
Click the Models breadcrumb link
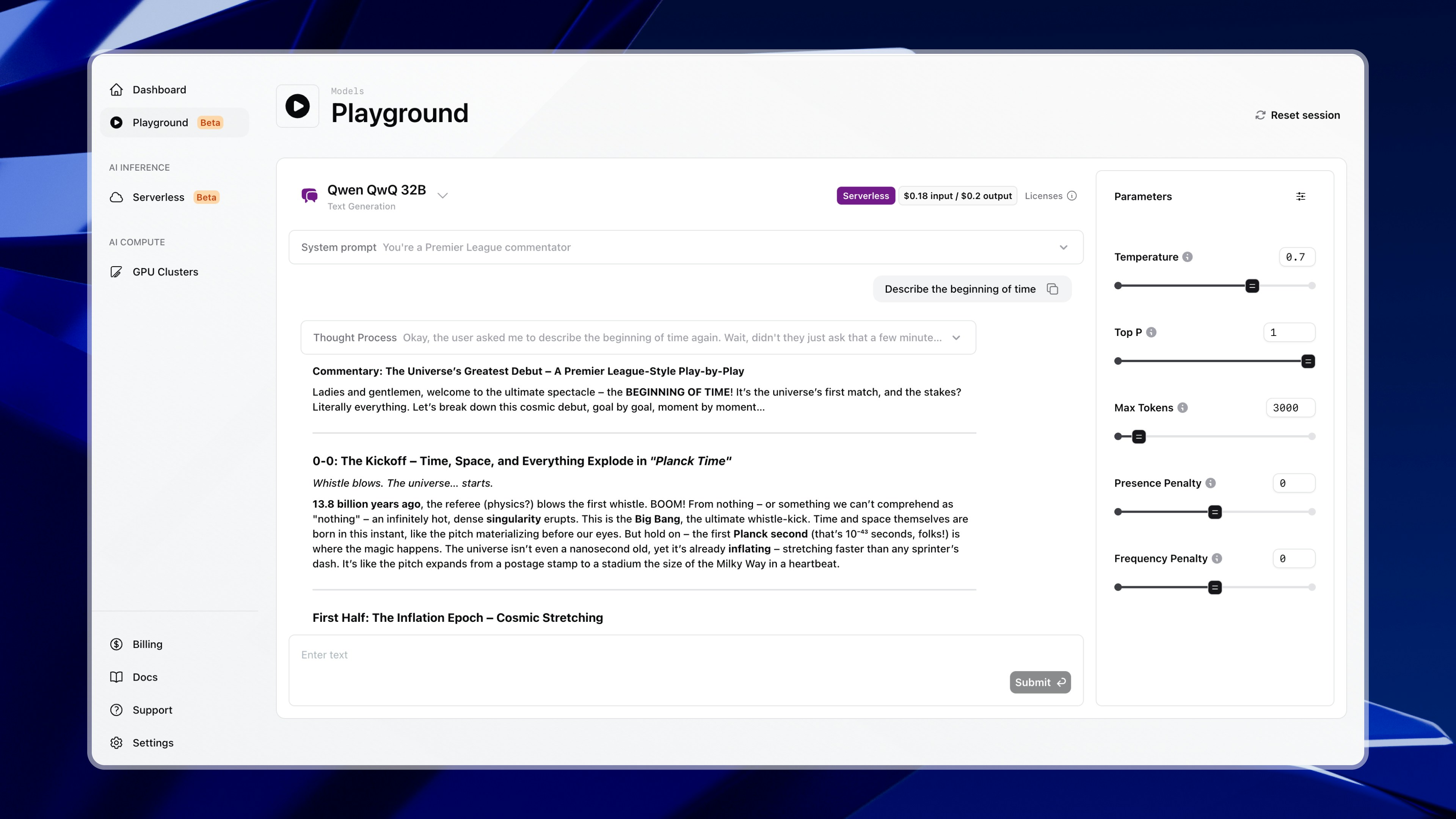coord(347,91)
